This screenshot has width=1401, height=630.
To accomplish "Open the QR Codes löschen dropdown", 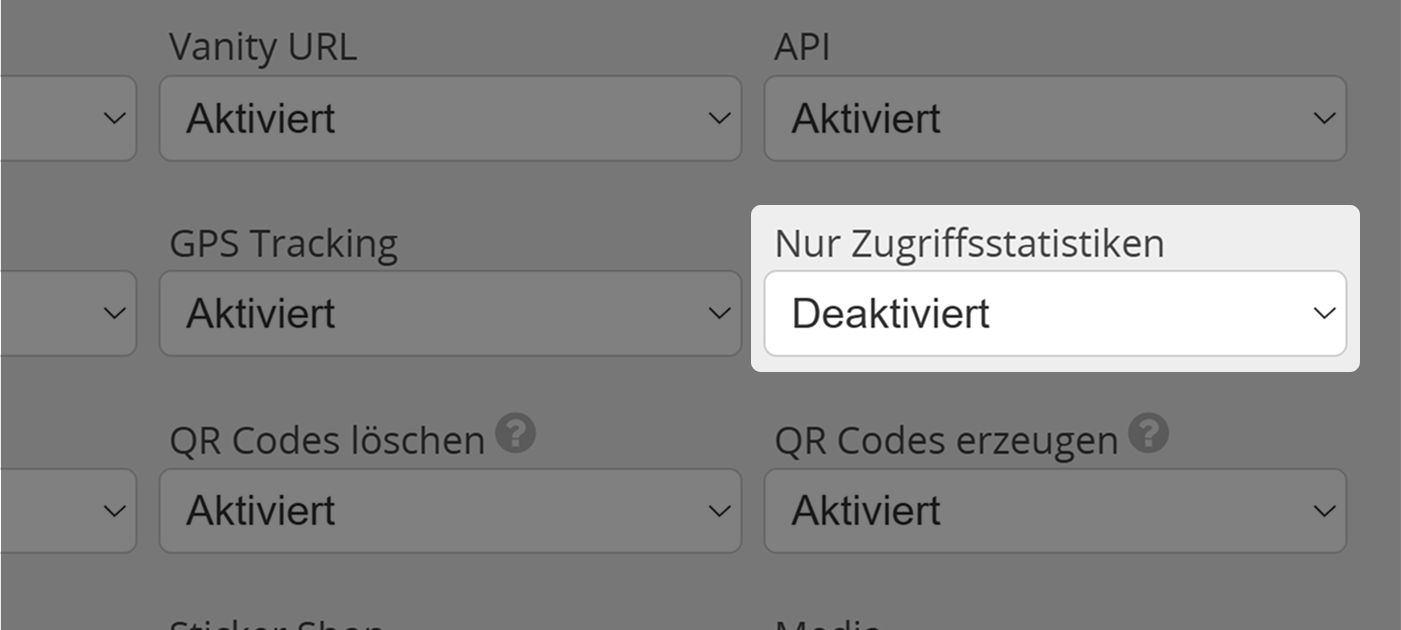I will 450,510.
